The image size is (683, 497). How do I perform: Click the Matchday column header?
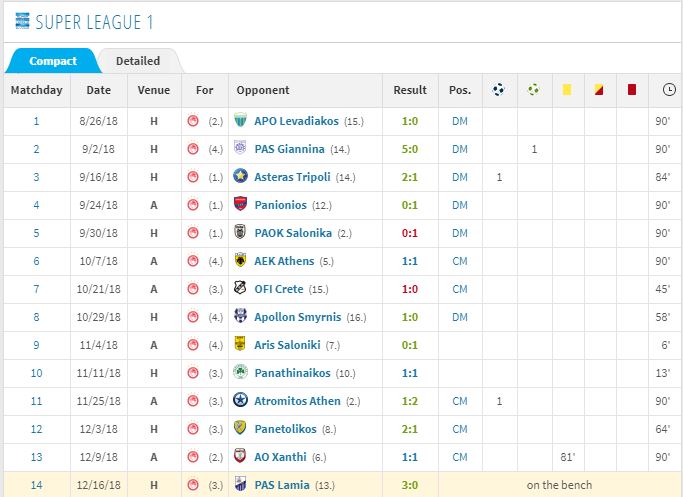pos(36,90)
